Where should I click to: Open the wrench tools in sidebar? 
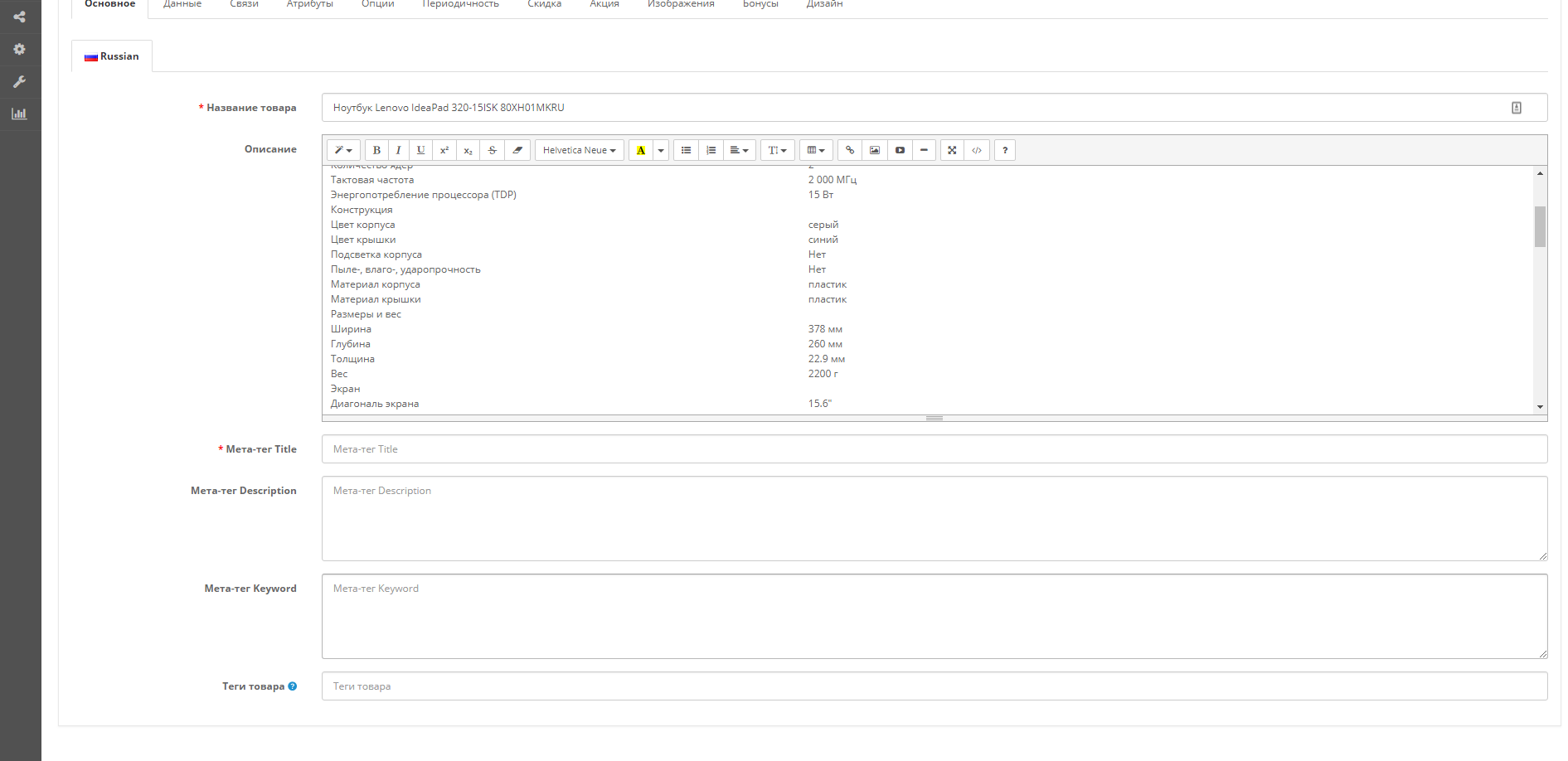(x=19, y=81)
